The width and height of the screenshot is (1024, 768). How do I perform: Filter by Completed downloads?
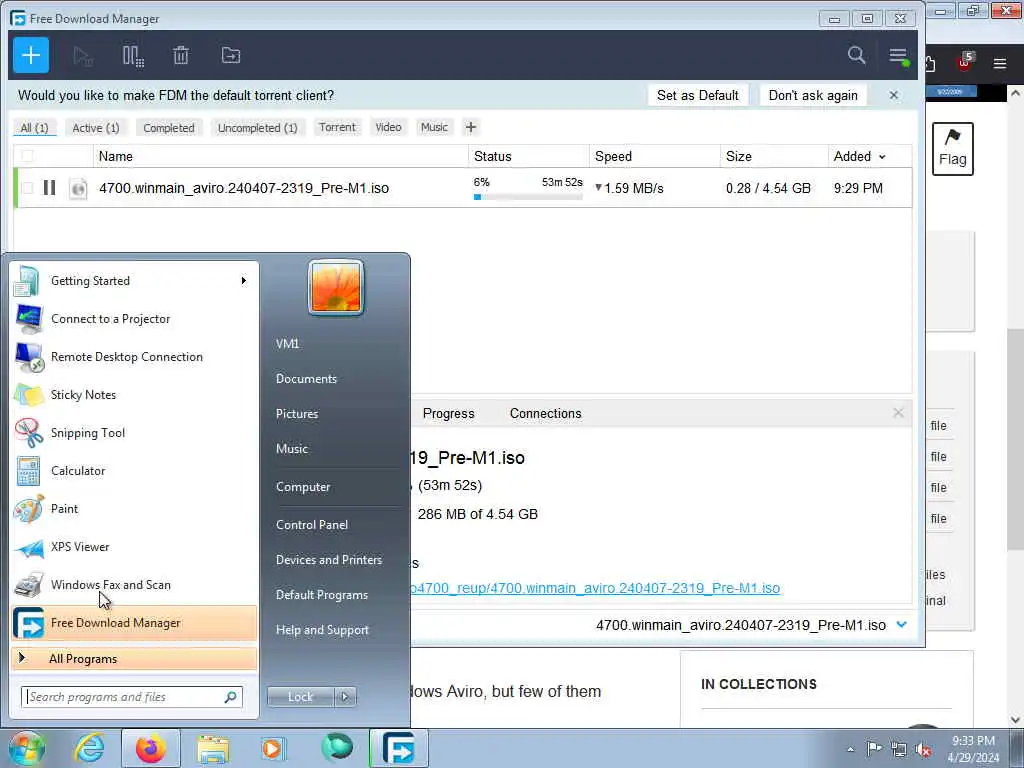click(x=169, y=128)
